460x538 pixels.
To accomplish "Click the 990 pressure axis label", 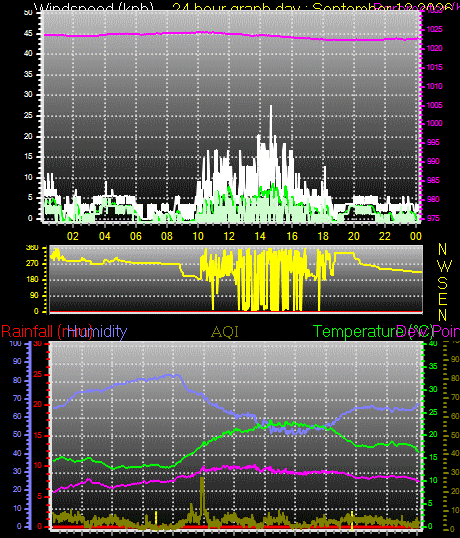I will point(433,161).
